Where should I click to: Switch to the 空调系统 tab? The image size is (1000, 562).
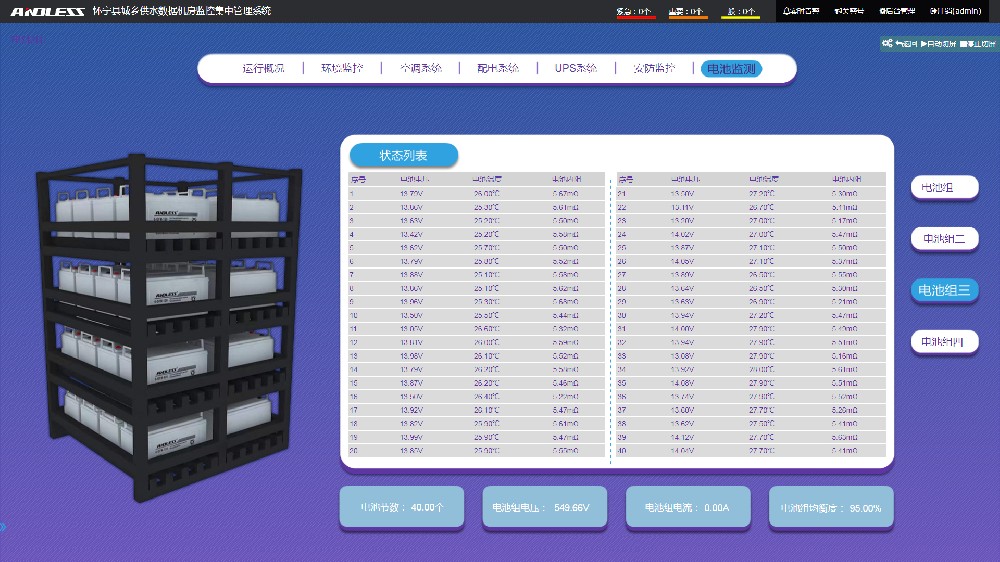[x=420, y=69]
